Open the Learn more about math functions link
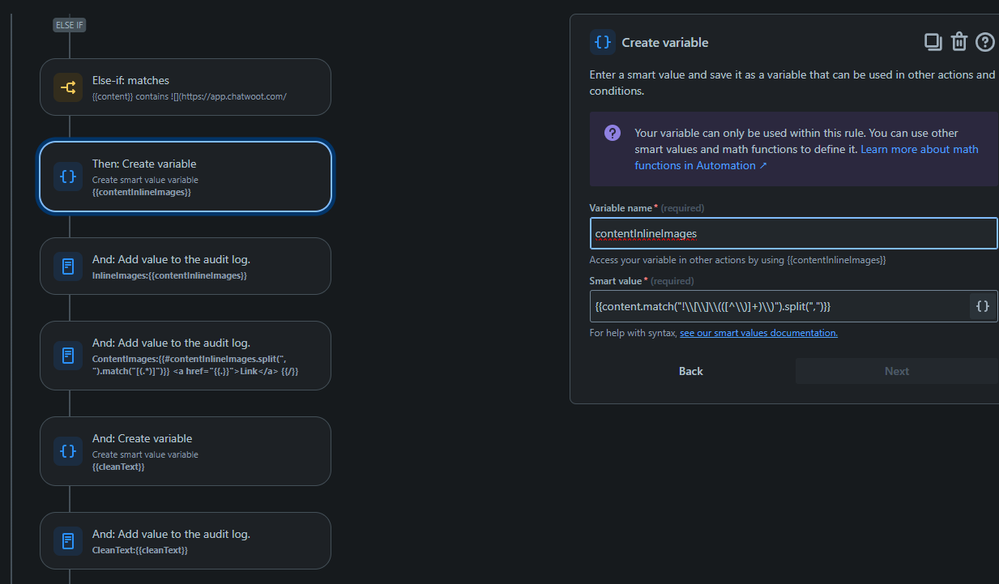Screen dimensions: 999x584 point(919,149)
